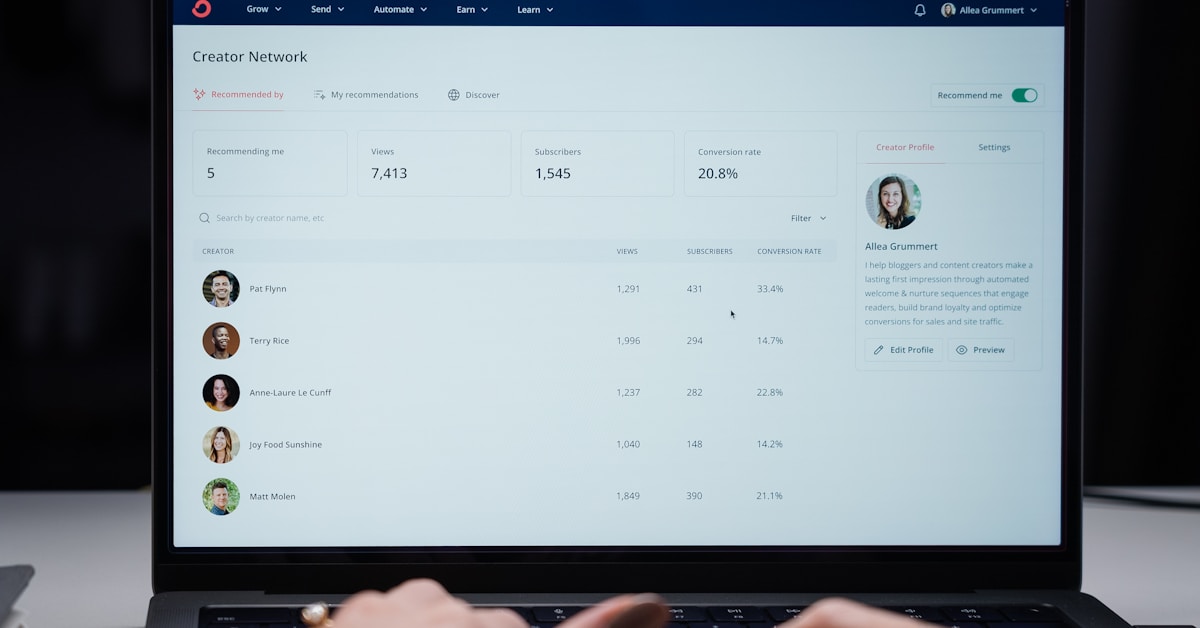Click the Recommending me stat card

click(x=270, y=163)
